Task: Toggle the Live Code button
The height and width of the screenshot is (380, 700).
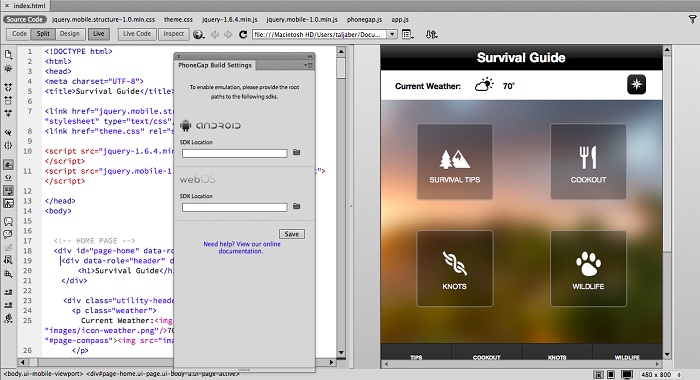Action: coord(137,34)
